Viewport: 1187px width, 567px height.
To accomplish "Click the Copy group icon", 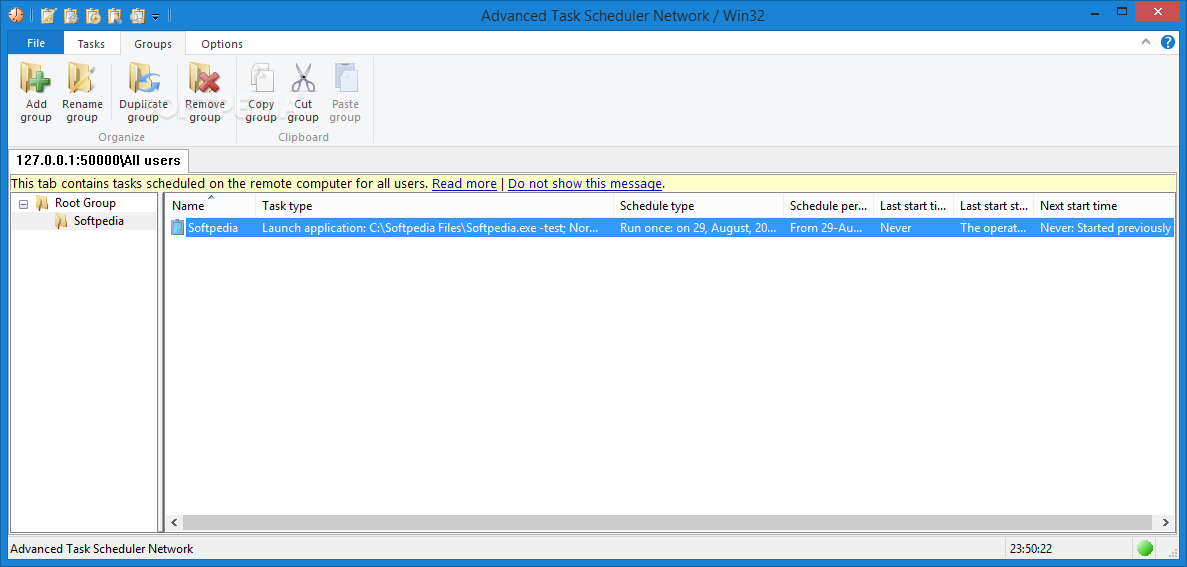I will (x=261, y=78).
